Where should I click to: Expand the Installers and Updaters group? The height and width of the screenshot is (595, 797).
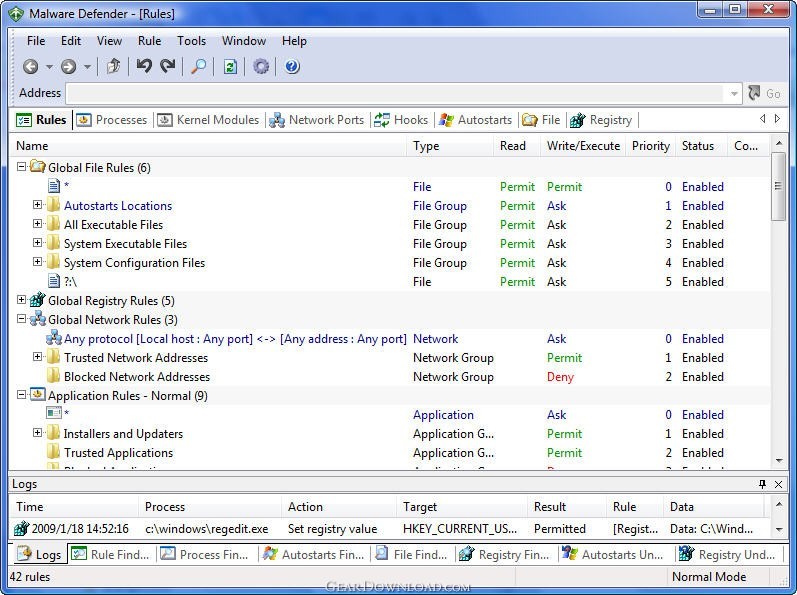click(37, 433)
